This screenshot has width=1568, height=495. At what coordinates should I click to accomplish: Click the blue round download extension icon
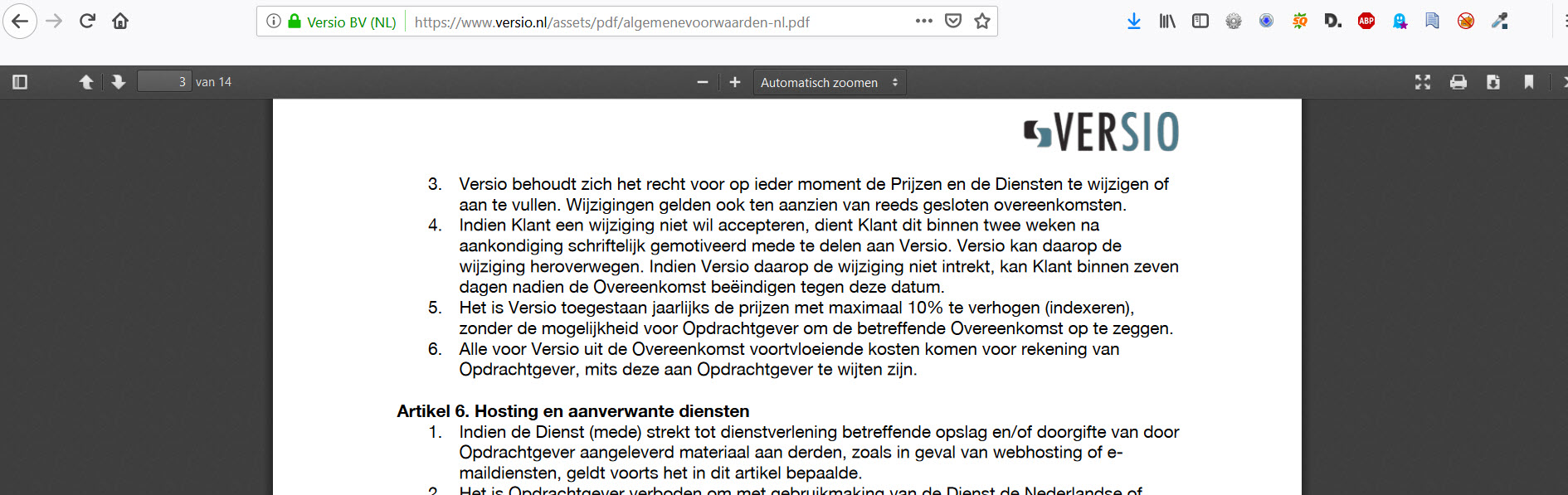pyautogui.click(x=1266, y=22)
